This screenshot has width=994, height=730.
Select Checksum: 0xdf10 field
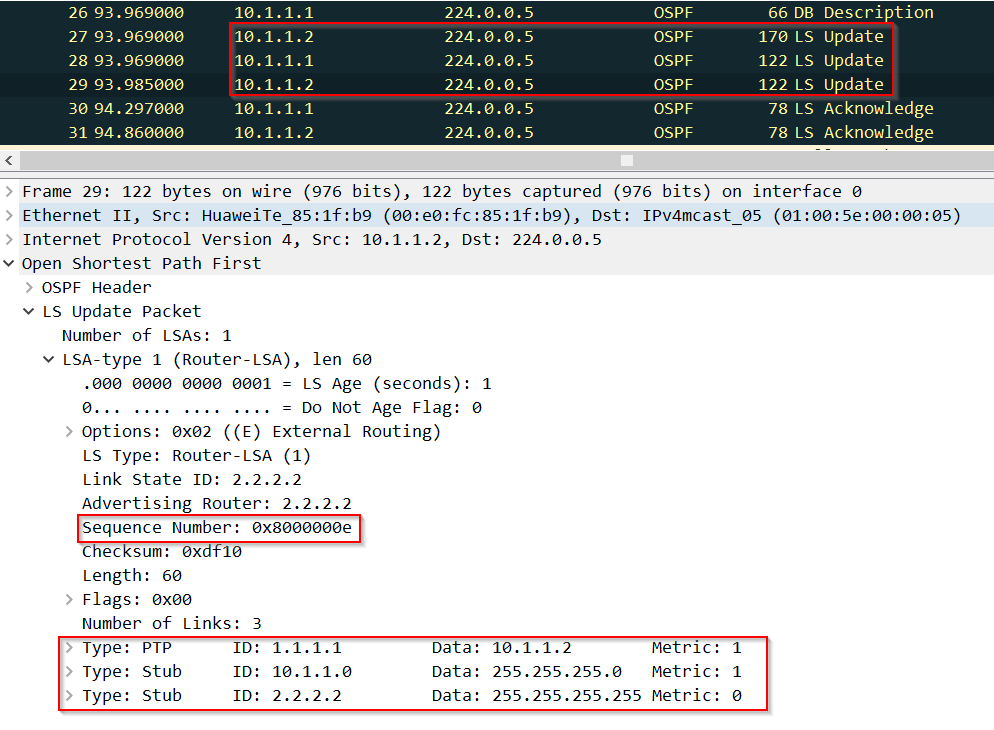coord(162,552)
